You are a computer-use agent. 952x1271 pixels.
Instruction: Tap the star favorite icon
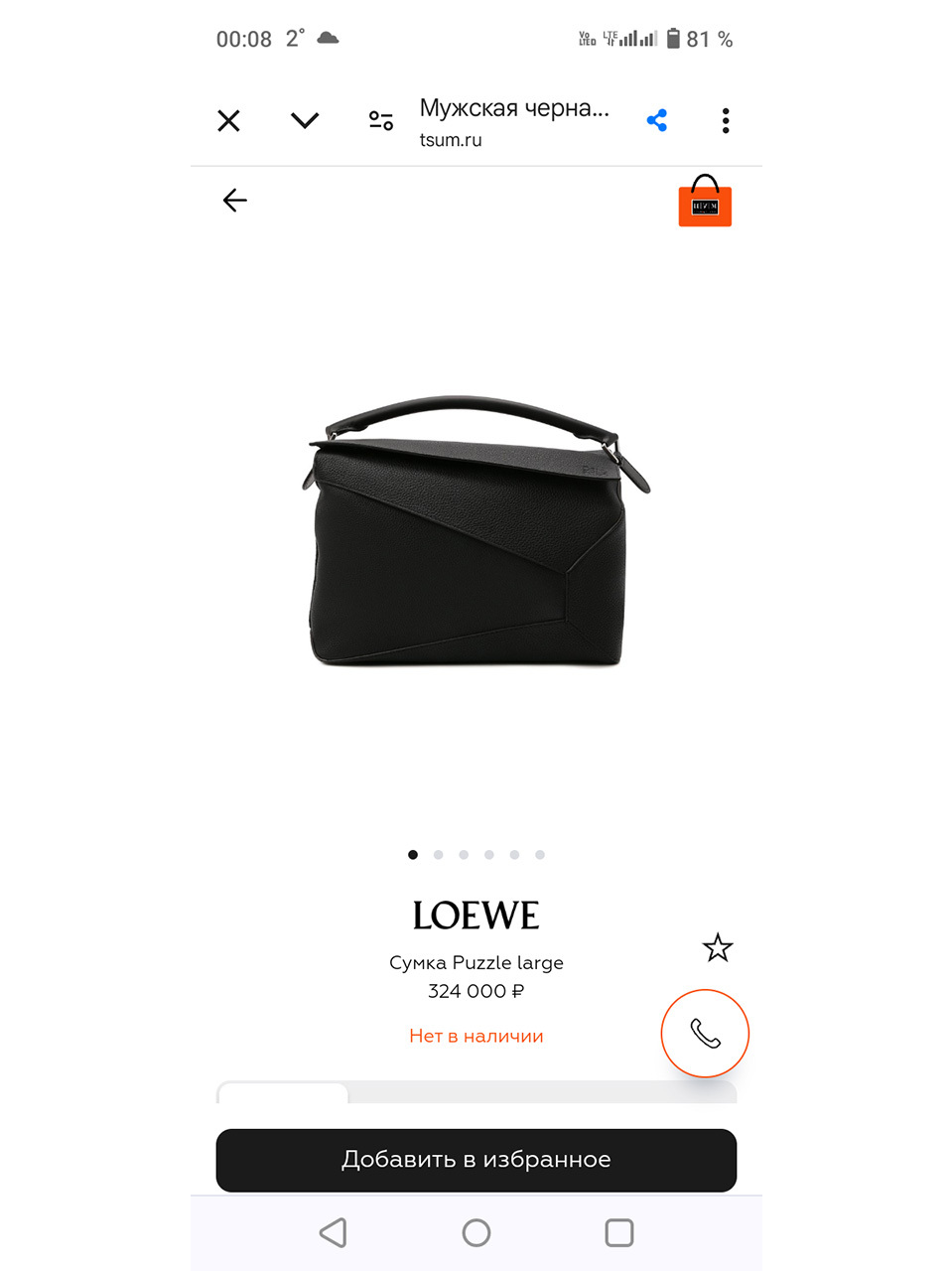[x=718, y=947]
